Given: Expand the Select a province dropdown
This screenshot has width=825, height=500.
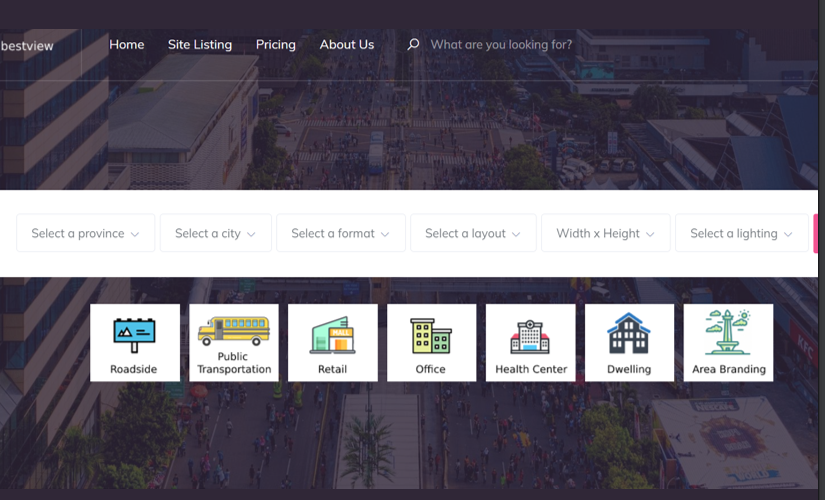Looking at the screenshot, I should point(85,233).
